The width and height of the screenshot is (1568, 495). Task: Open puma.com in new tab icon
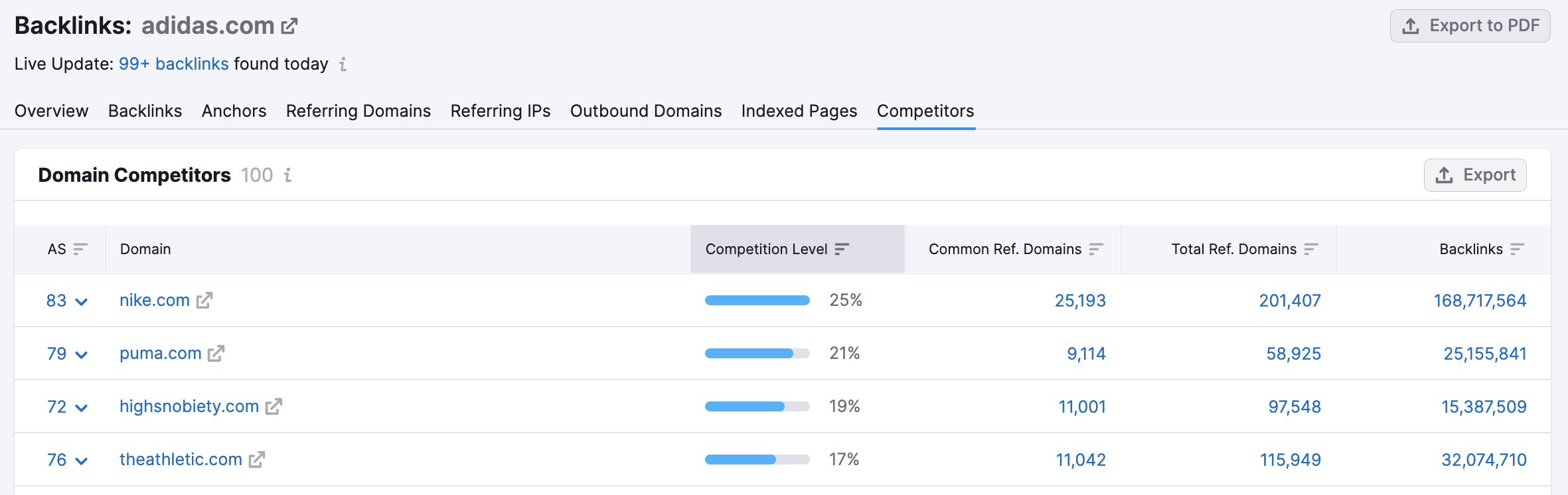[x=216, y=354]
